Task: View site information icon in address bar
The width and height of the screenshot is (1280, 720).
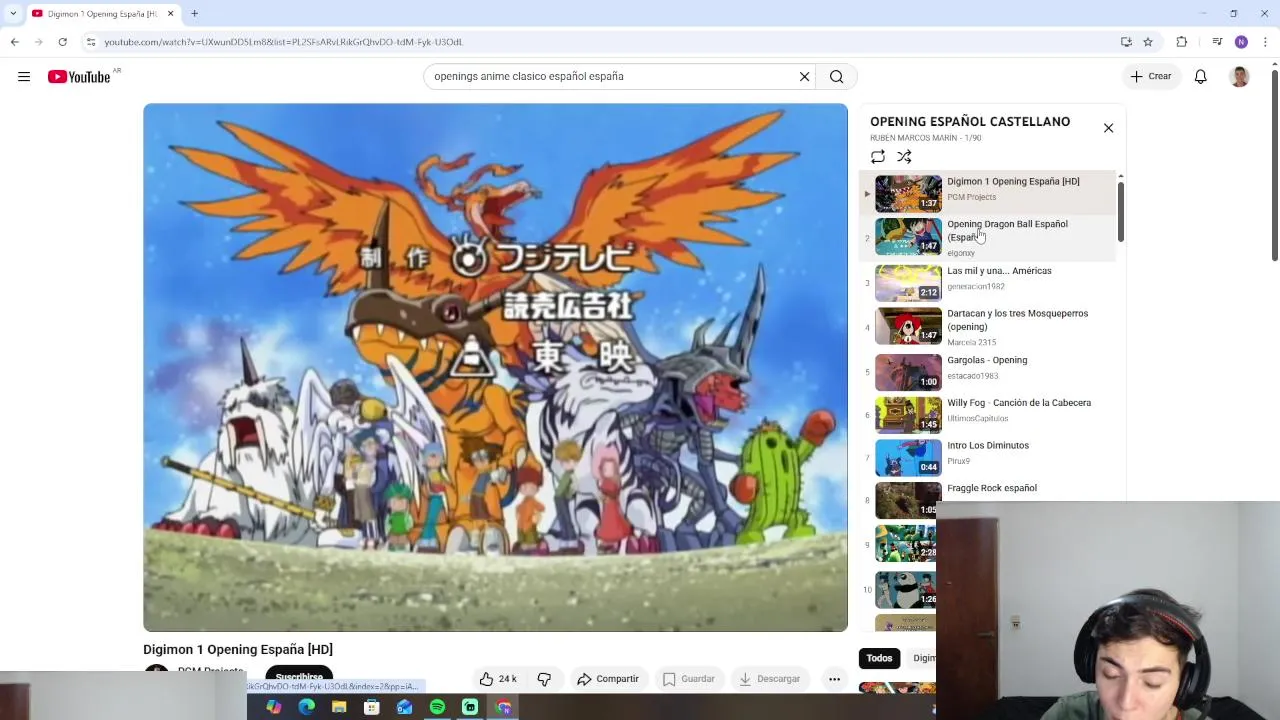Action: [91, 42]
